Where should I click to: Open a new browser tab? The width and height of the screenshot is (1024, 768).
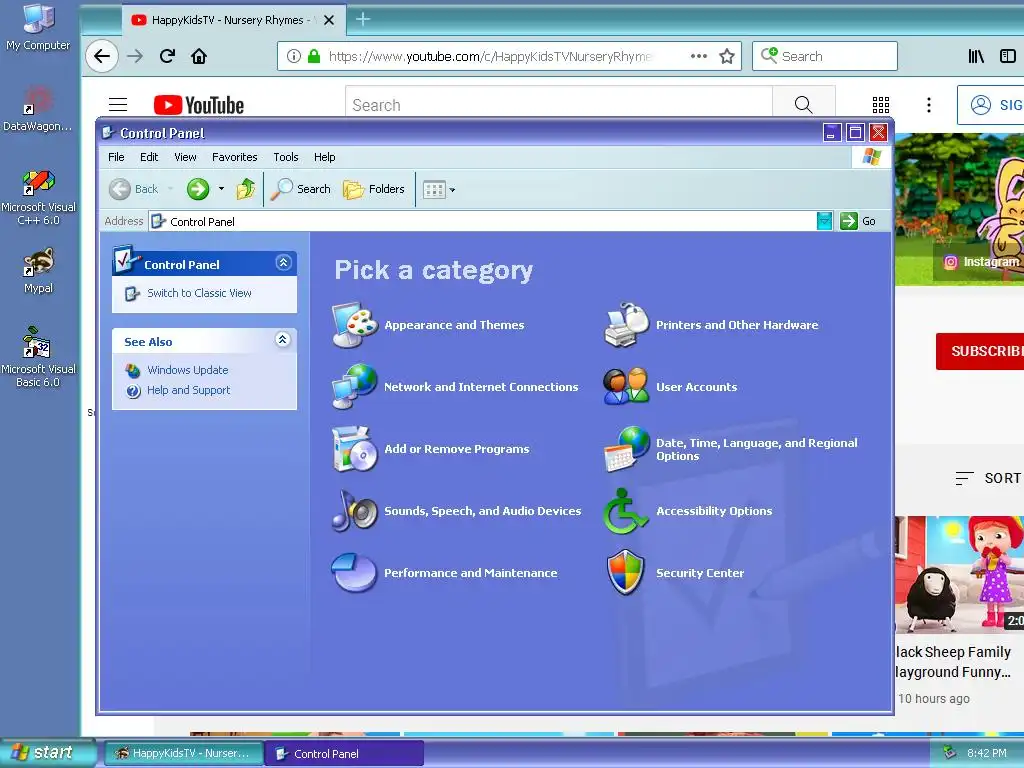363,20
